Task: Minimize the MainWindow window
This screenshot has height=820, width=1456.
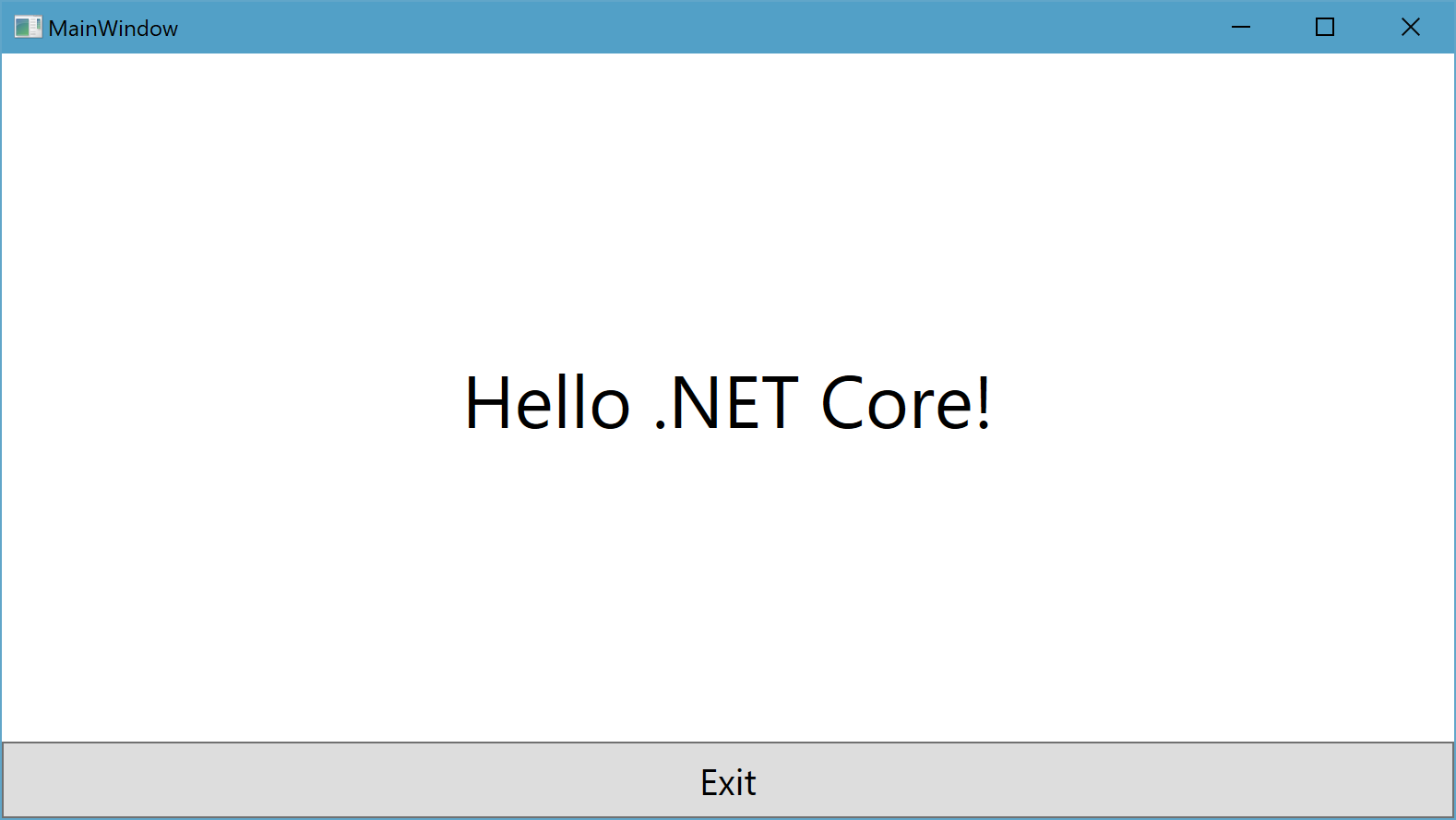Action: pos(1241,27)
